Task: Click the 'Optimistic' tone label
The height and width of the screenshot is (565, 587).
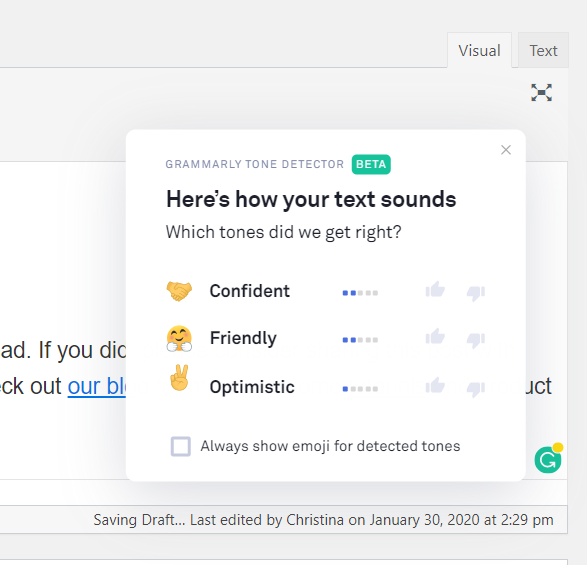Action: click(252, 387)
